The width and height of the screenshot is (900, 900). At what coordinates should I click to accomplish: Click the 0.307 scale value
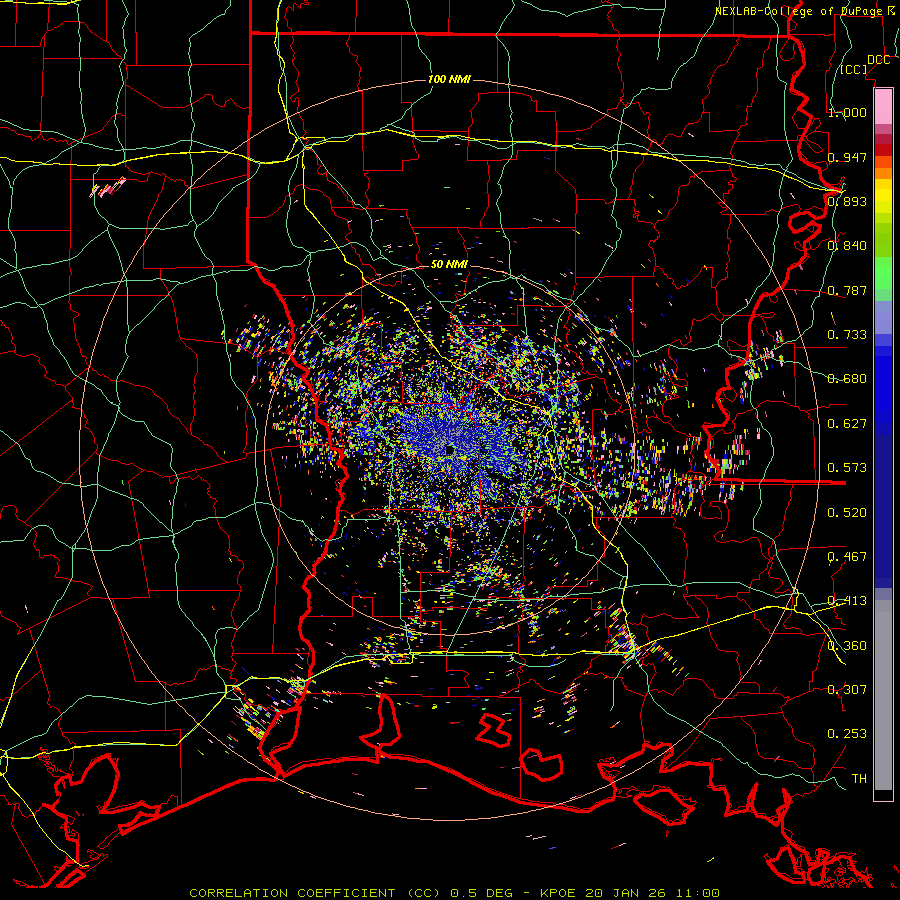(x=847, y=690)
